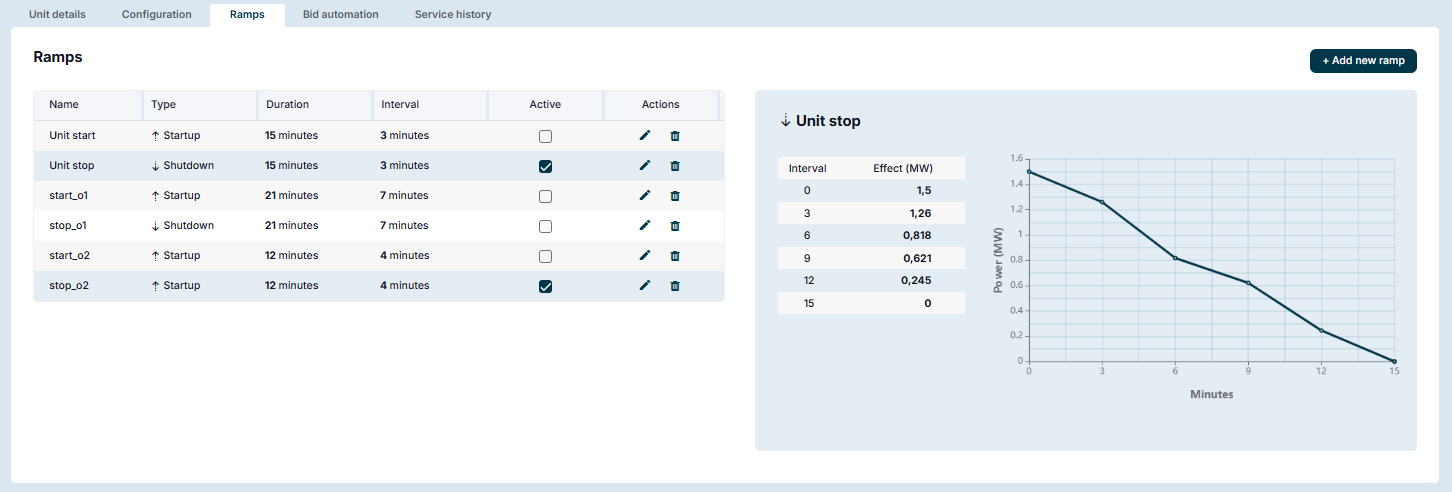Uncheck the Unit stop active checkbox
1452x492 pixels.
tap(545, 166)
